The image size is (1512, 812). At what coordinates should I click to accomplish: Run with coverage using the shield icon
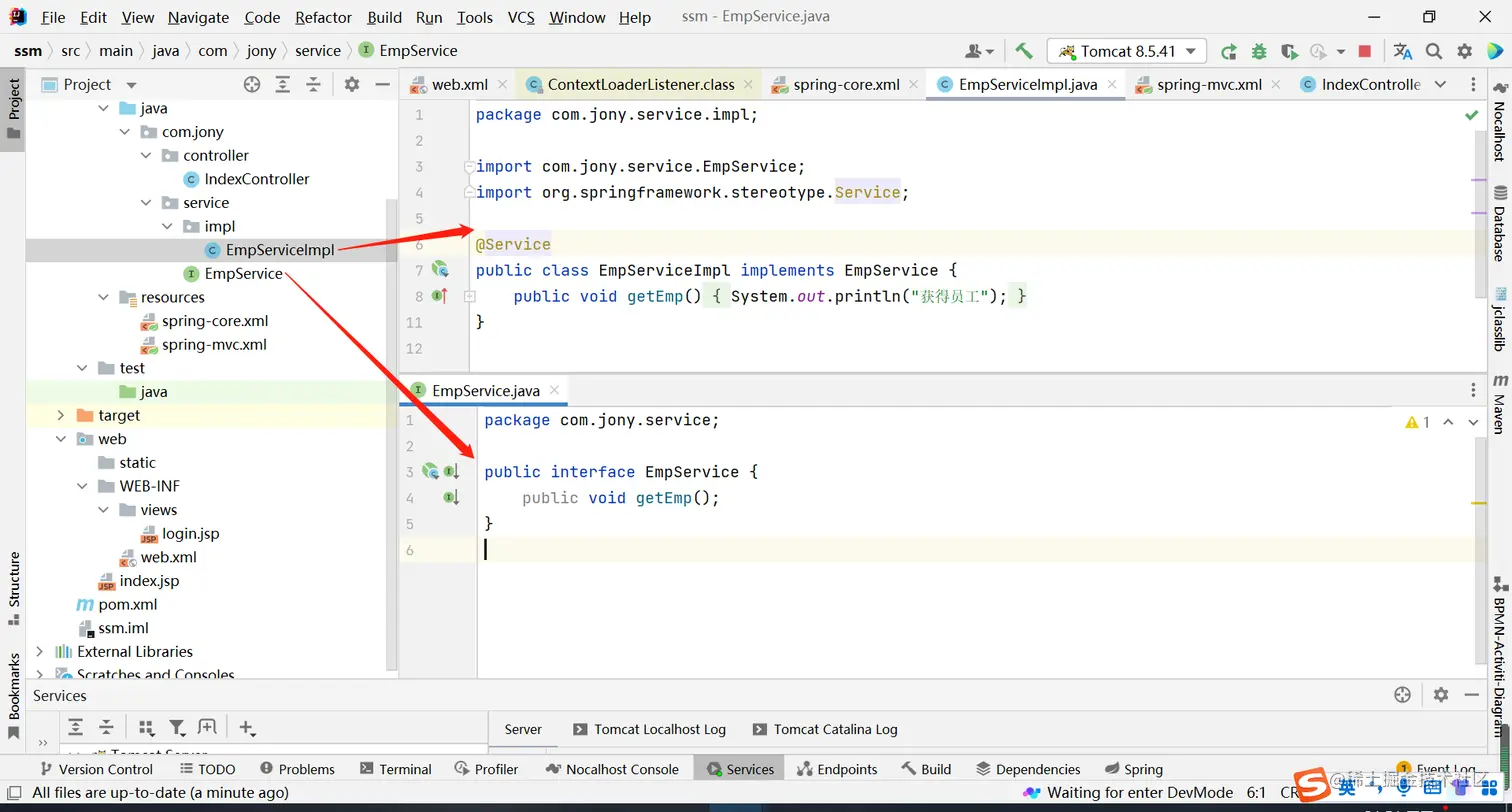click(x=1289, y=51)
